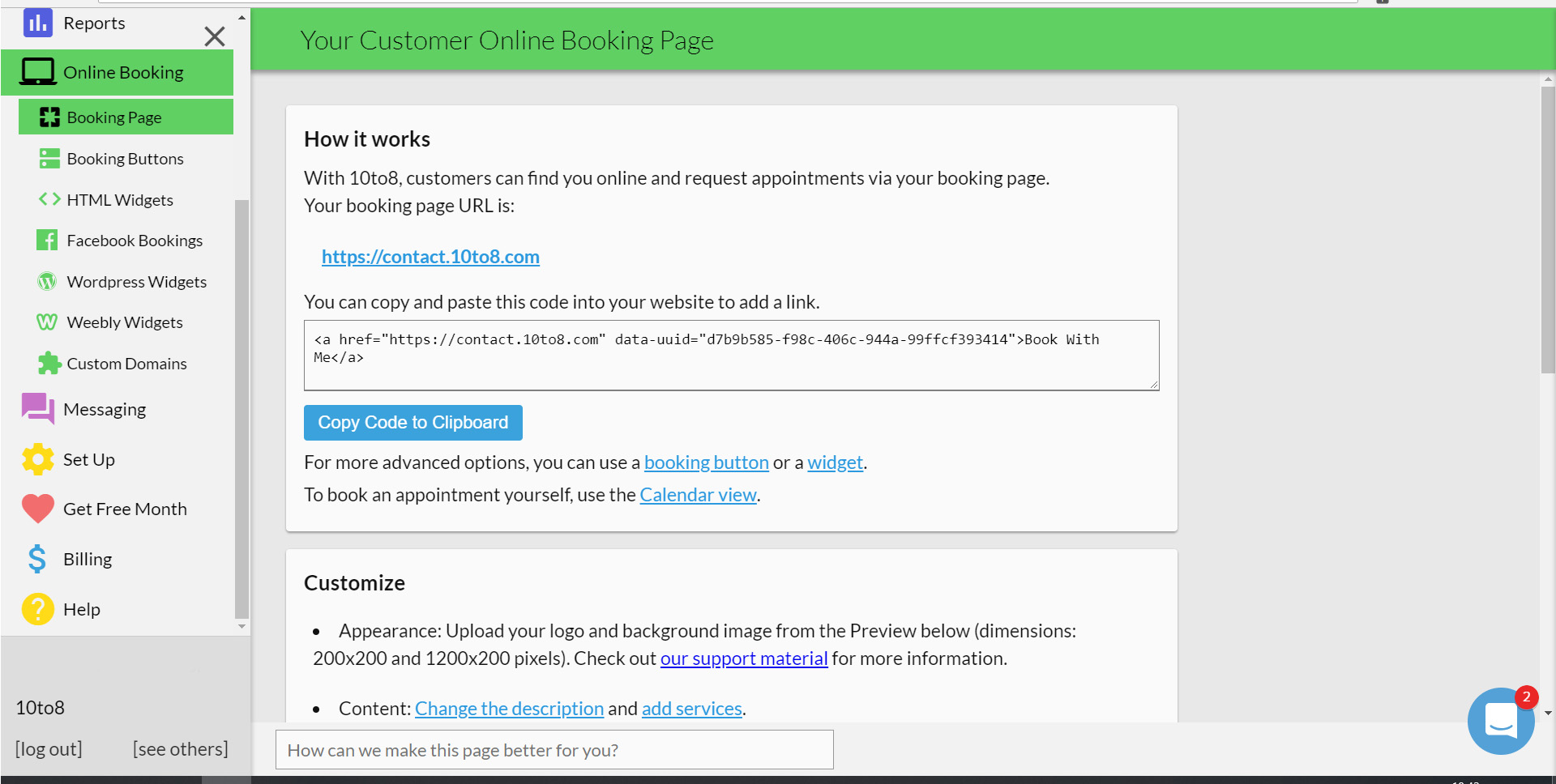
Task: Click the Weebly Widgets W icon
Action: pyautogui.click(x=47, y=322)
